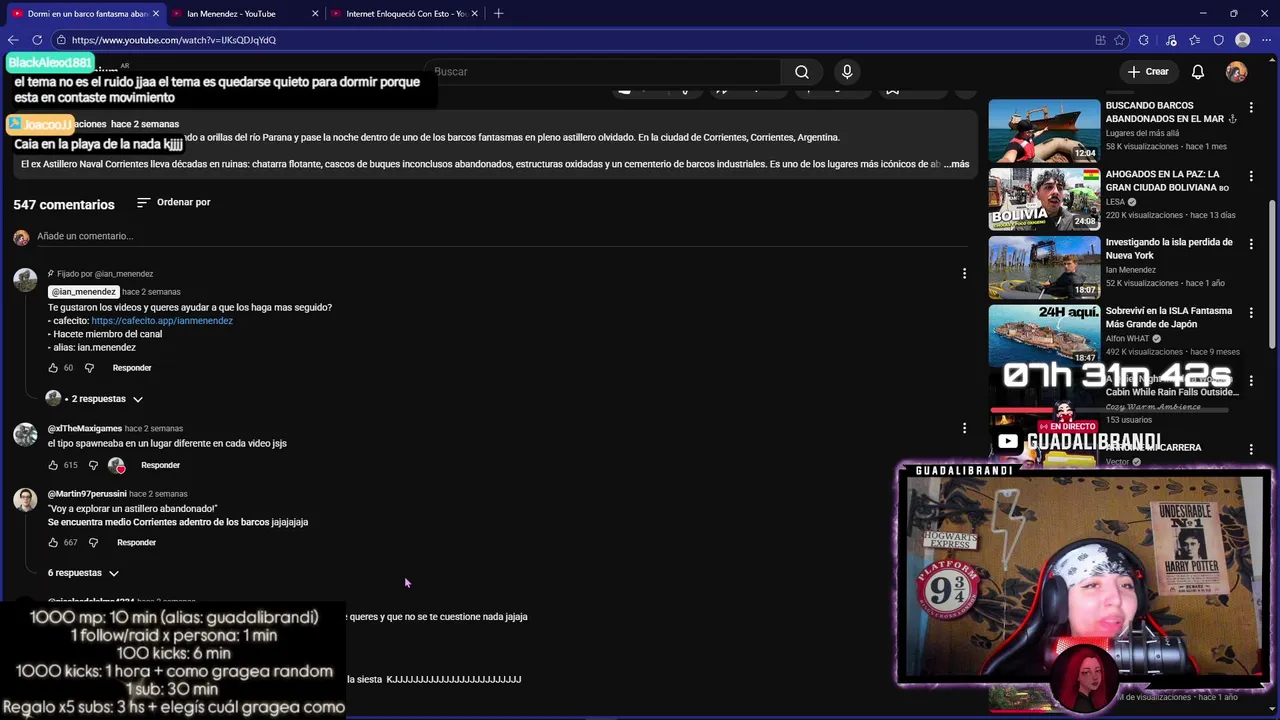The image size is (1280, 720).
Task: Switch to the Ian Menendez - YouTube tab
Action: click(231, 14)
